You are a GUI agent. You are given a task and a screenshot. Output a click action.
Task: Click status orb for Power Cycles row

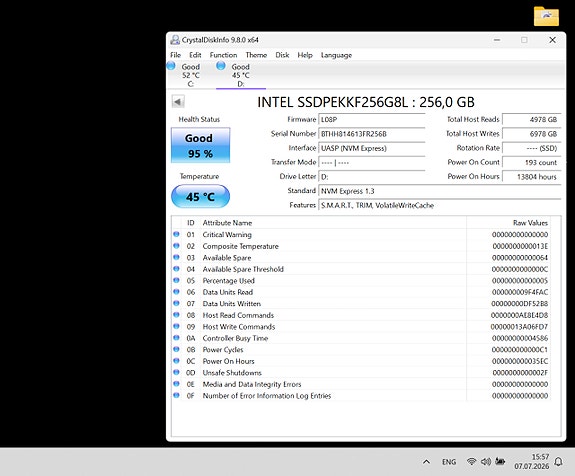pyautogui.click(x=176, y=349)
